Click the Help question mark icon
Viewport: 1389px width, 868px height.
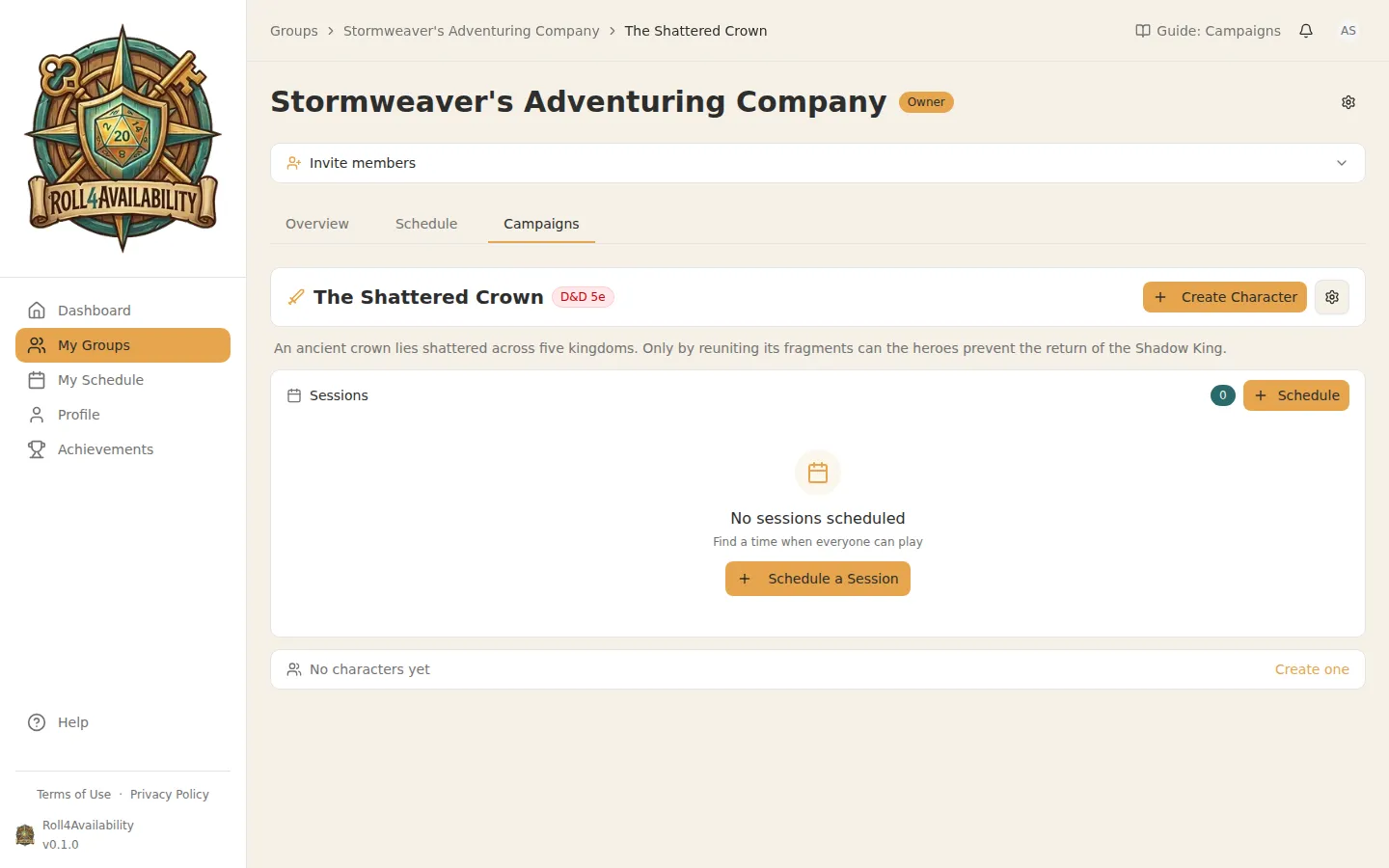pyautogui.click(x=37, y=722)
